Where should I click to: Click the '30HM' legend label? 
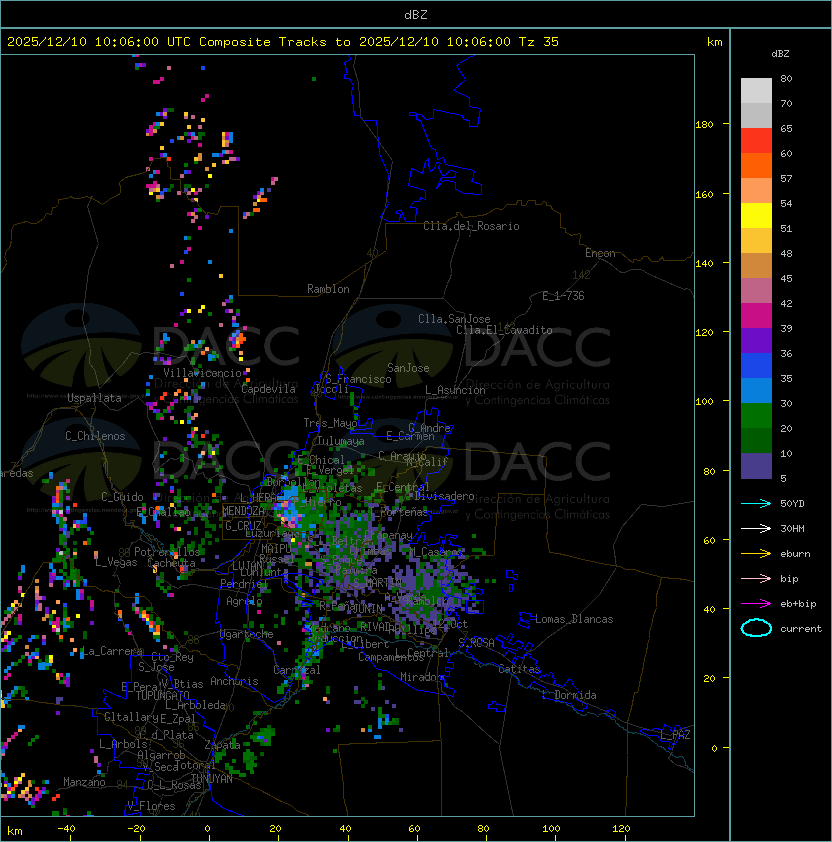tap(792, 529)
